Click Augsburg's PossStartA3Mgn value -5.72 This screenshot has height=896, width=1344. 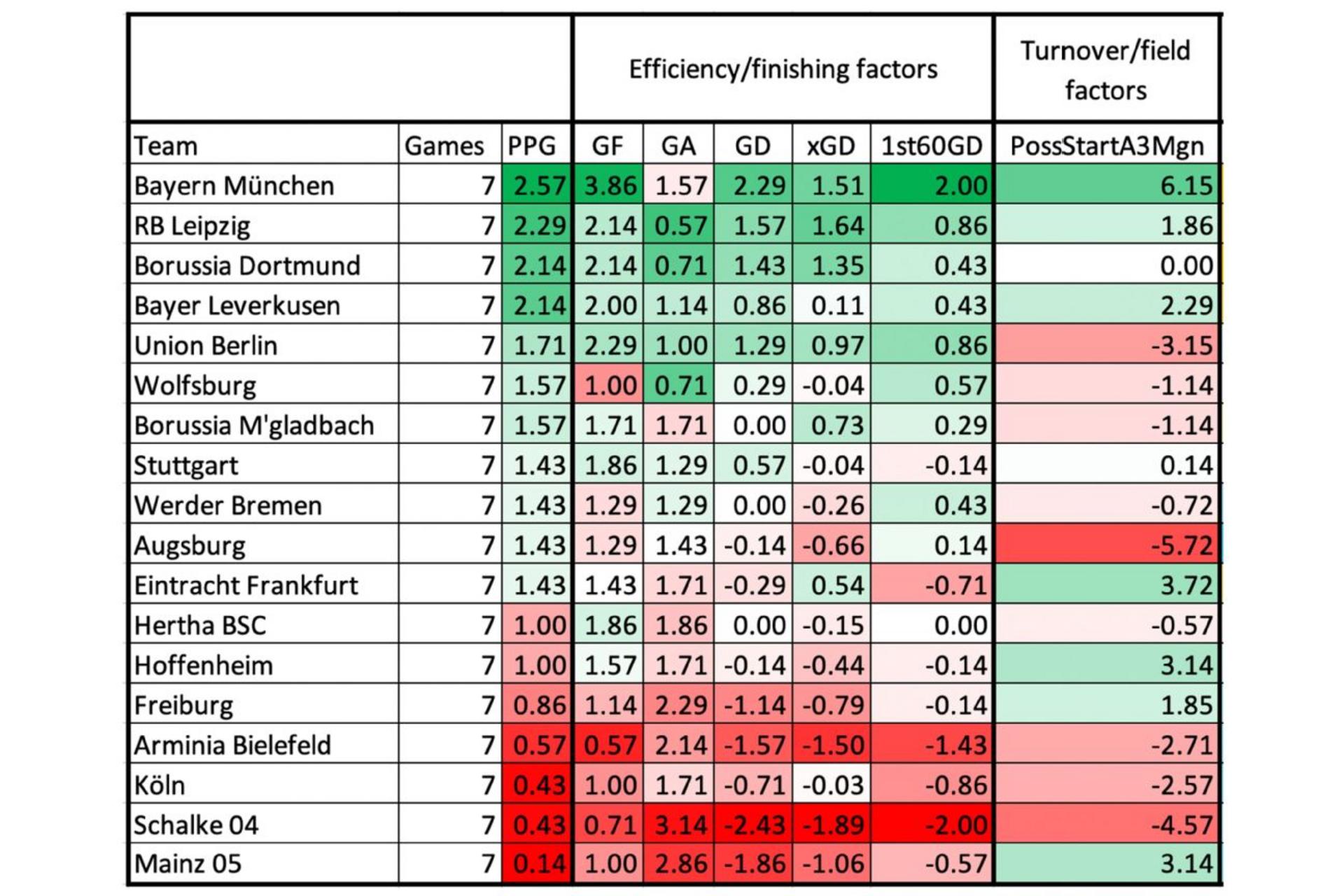(x=1182, y=545)
